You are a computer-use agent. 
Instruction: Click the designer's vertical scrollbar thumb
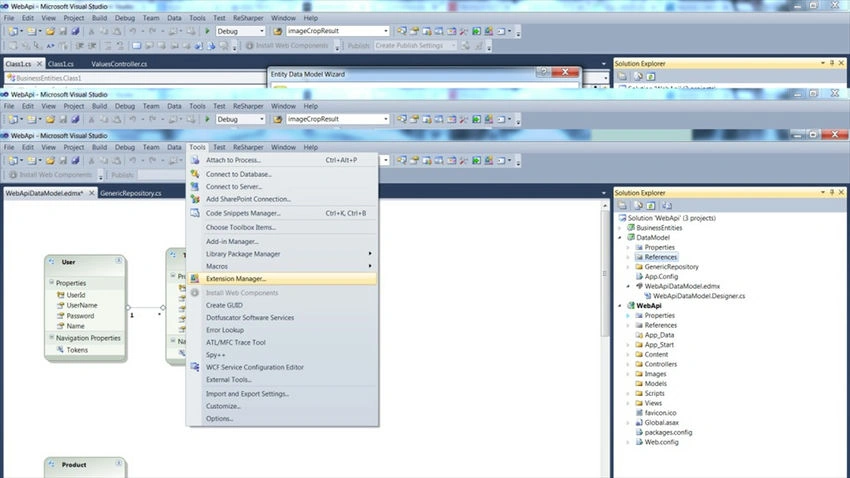click(605, 274)
